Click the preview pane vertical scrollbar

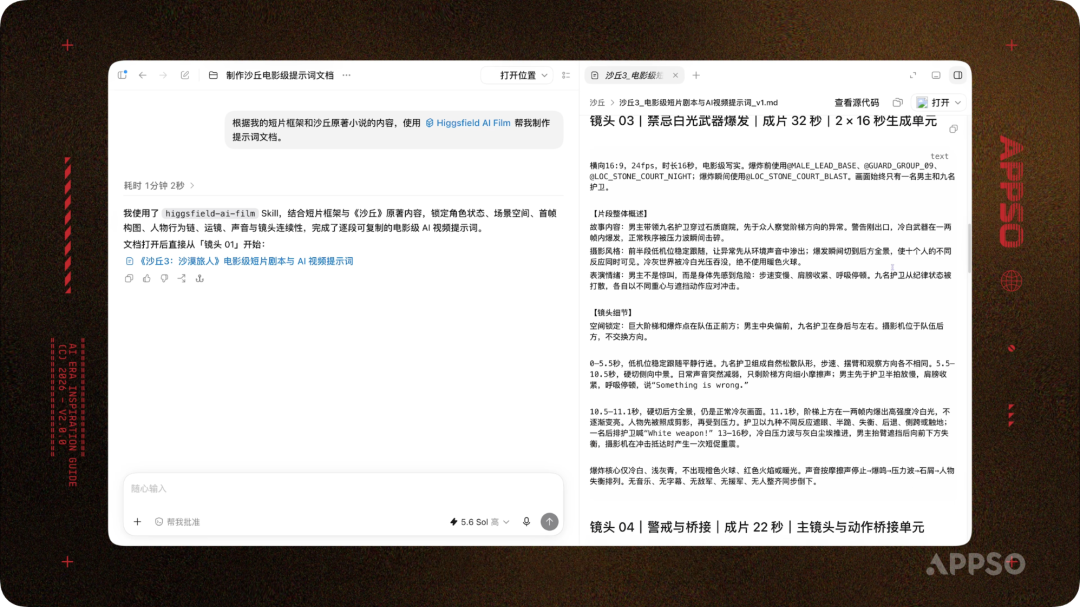pyautogui.click(x=968, y=248)
